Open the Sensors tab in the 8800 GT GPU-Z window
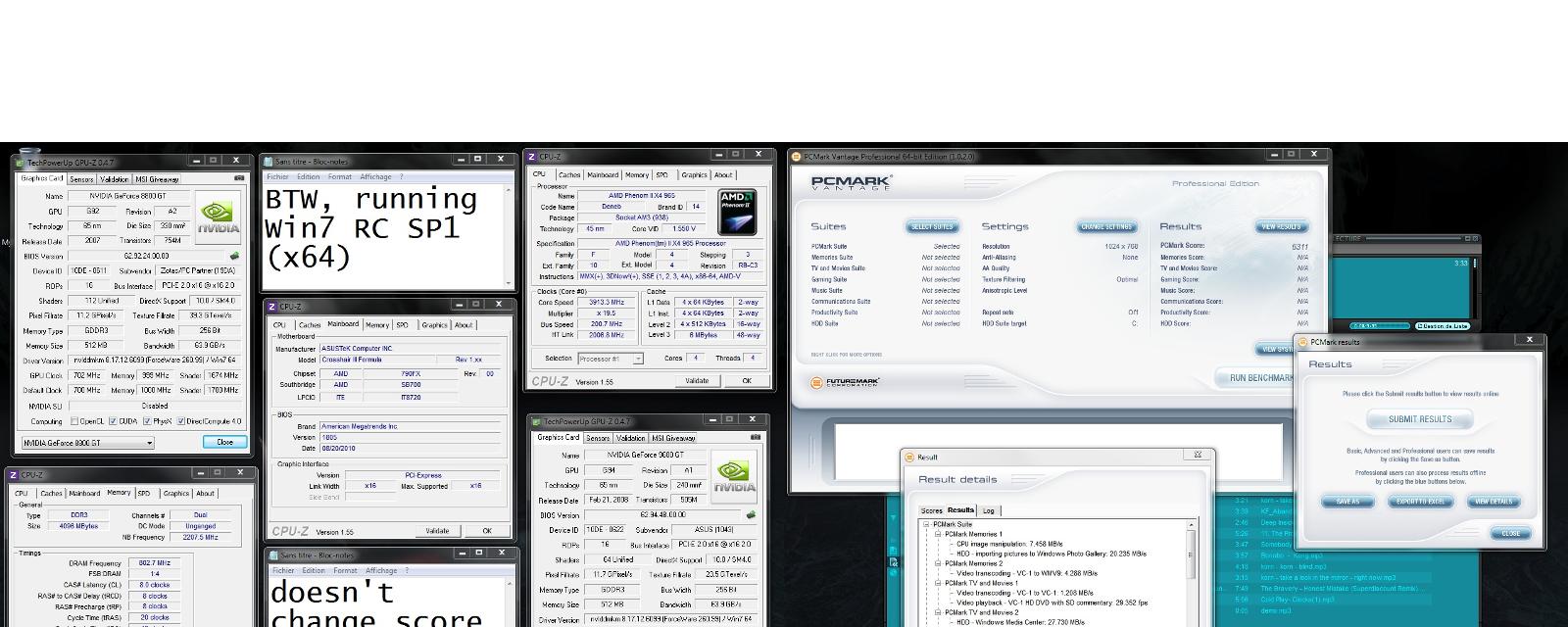 point(81,179)
